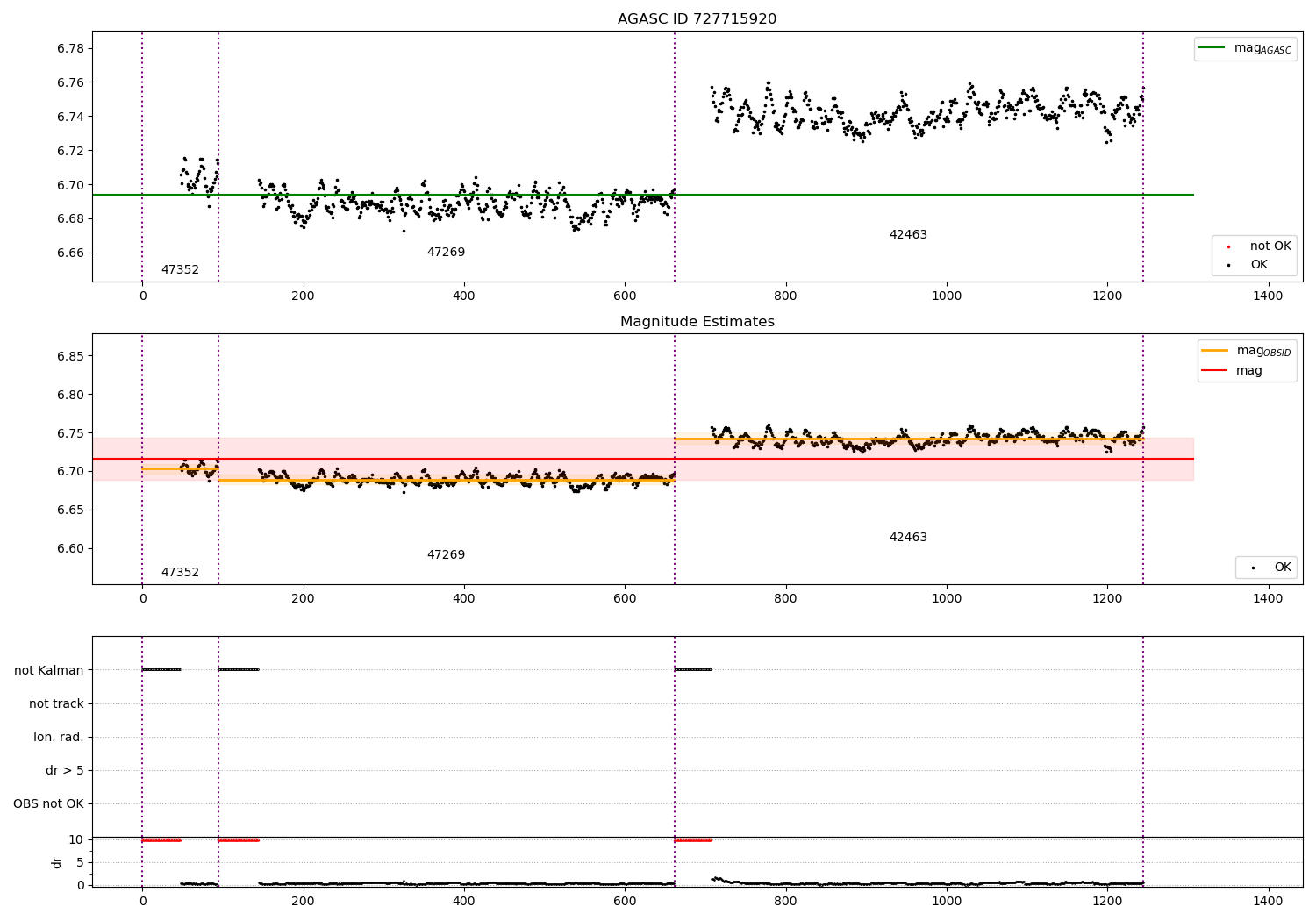Viewport: 1316px width, 921px height.
Task: Select the "OBS not OK" axis label
Action: (48, 803)
